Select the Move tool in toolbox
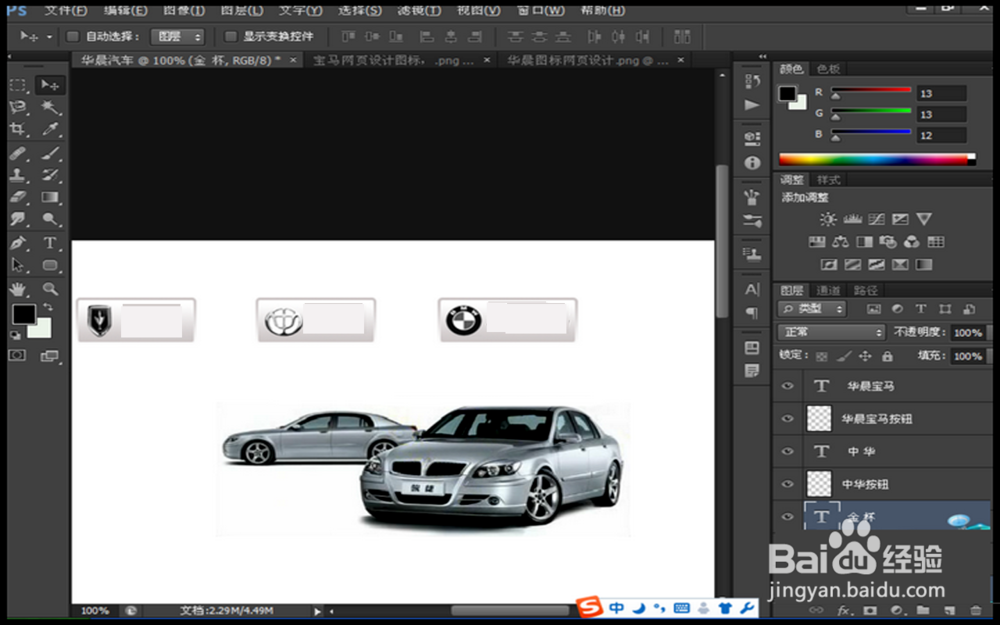 50,85
